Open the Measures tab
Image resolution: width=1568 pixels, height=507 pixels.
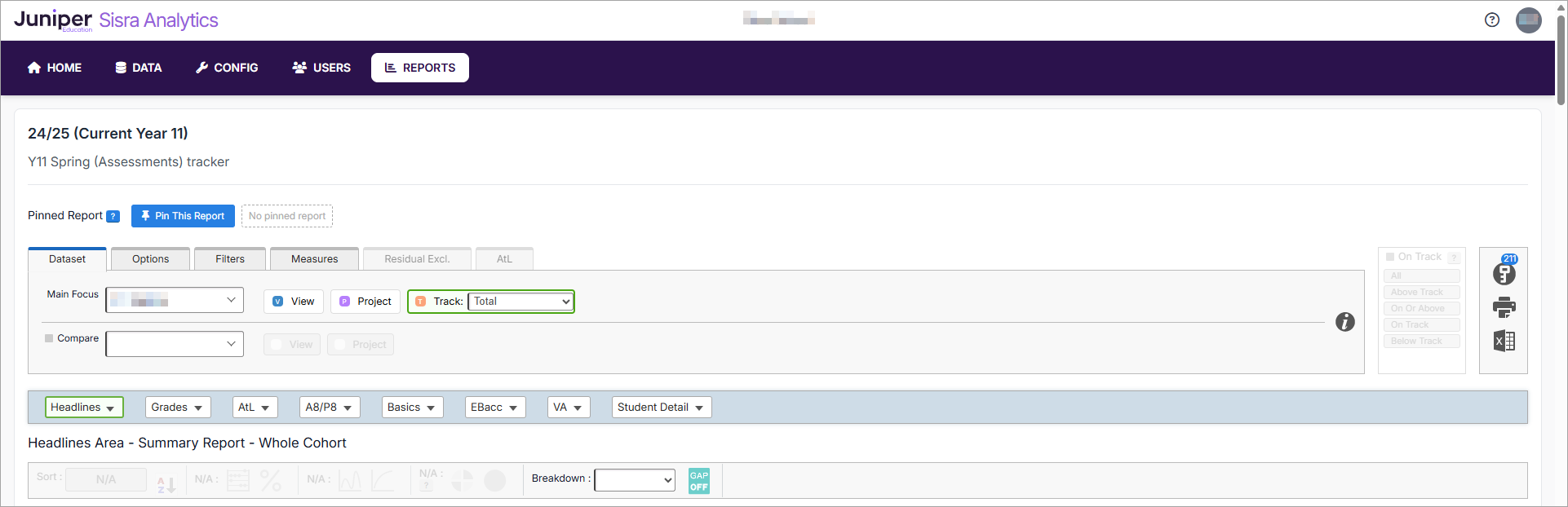(x=314, y=259)
